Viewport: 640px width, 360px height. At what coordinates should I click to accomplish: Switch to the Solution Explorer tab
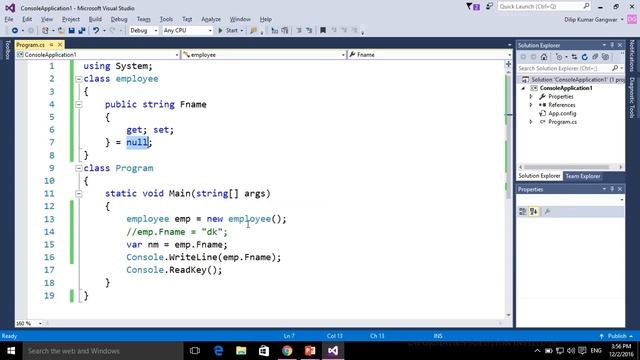[x=539, y=176]
